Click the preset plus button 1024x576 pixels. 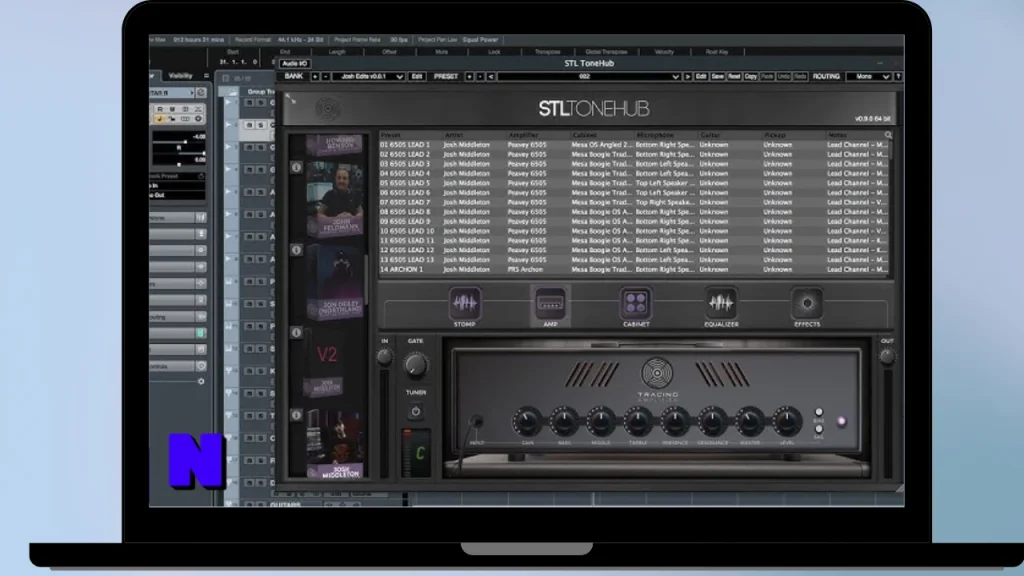[469, 76]
